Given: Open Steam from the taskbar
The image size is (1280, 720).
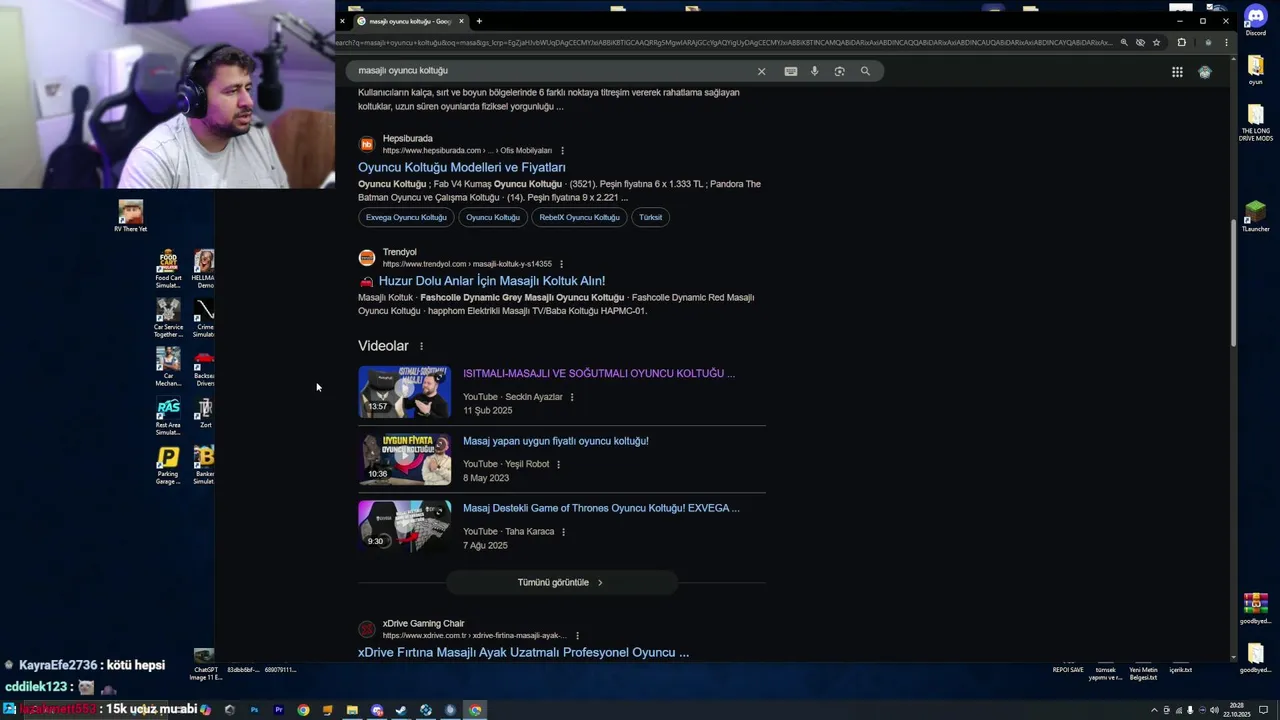Looking at the screenshot, I should coord(401,710).
